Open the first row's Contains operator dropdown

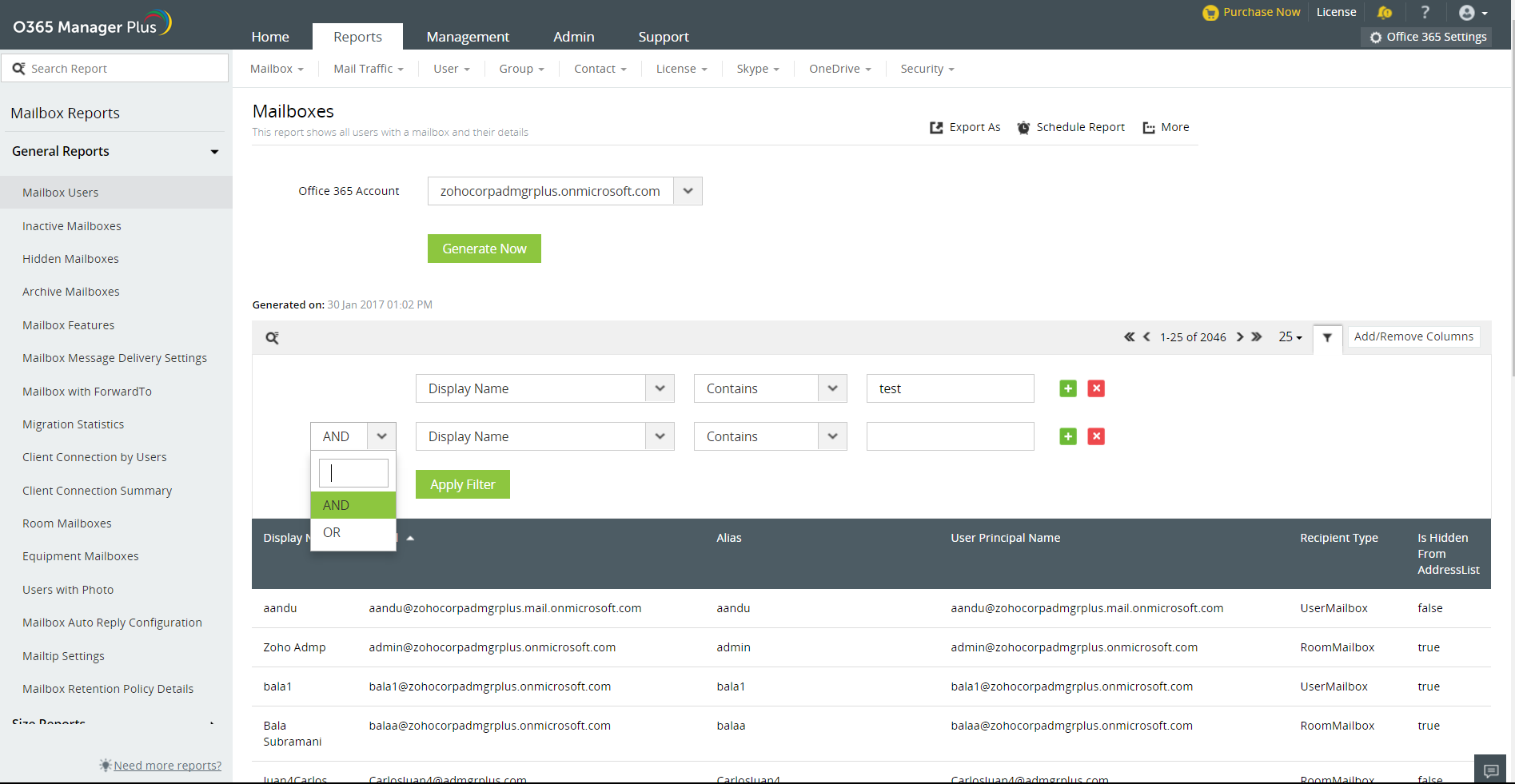832,388
